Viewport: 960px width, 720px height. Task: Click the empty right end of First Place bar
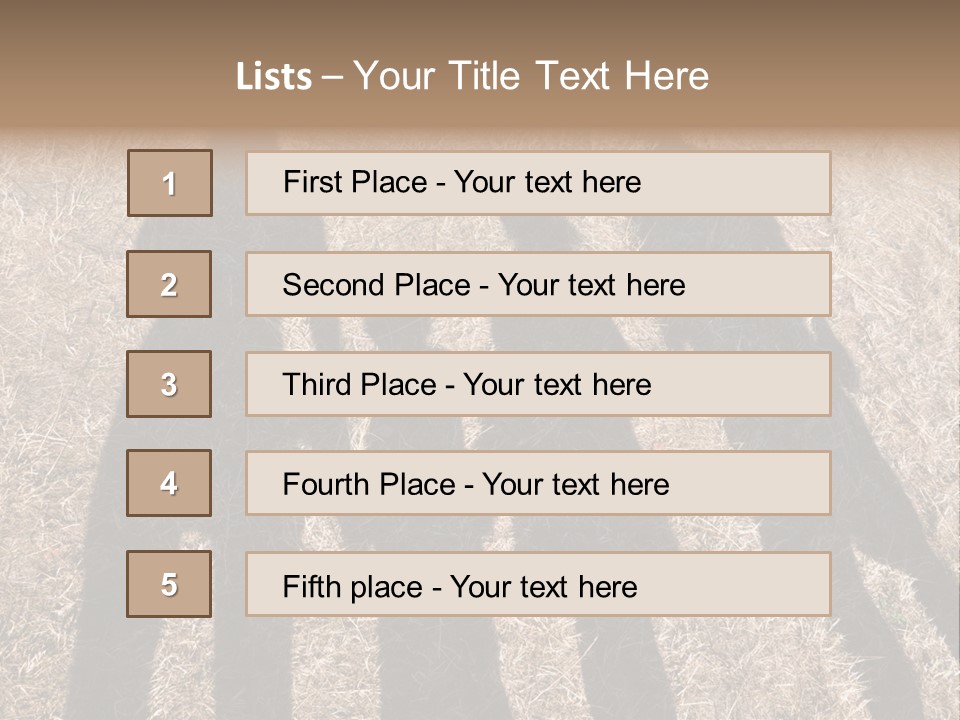coord(750,183)
